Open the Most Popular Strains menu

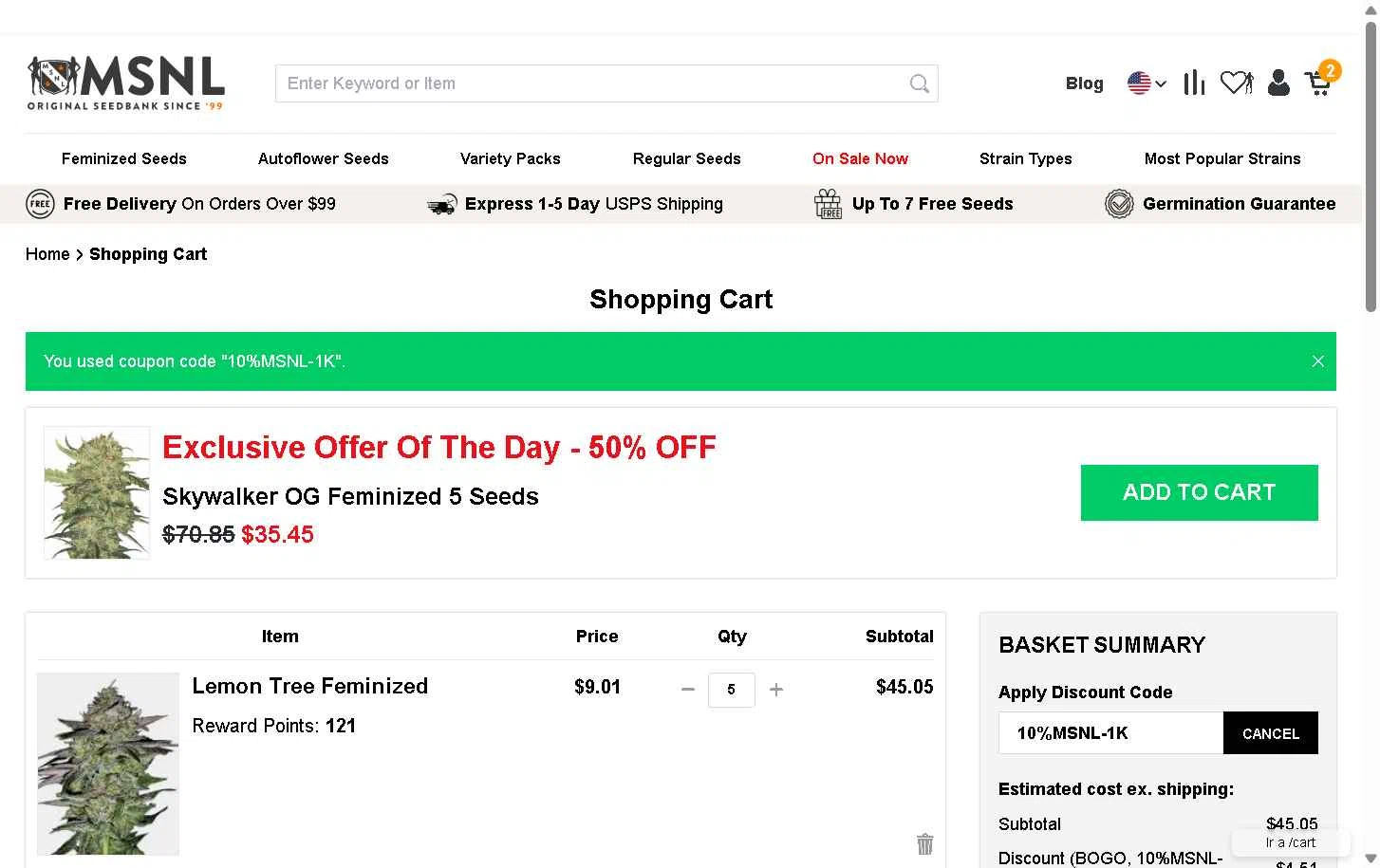coord(1222,158)
